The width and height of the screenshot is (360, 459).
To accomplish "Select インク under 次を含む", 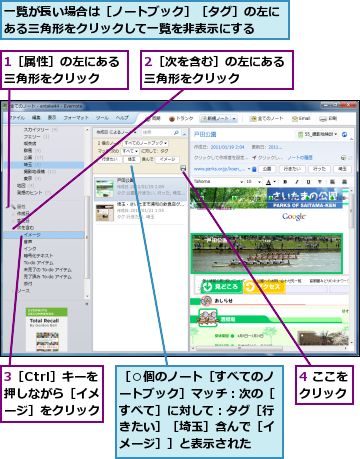I will pos(30,249).
